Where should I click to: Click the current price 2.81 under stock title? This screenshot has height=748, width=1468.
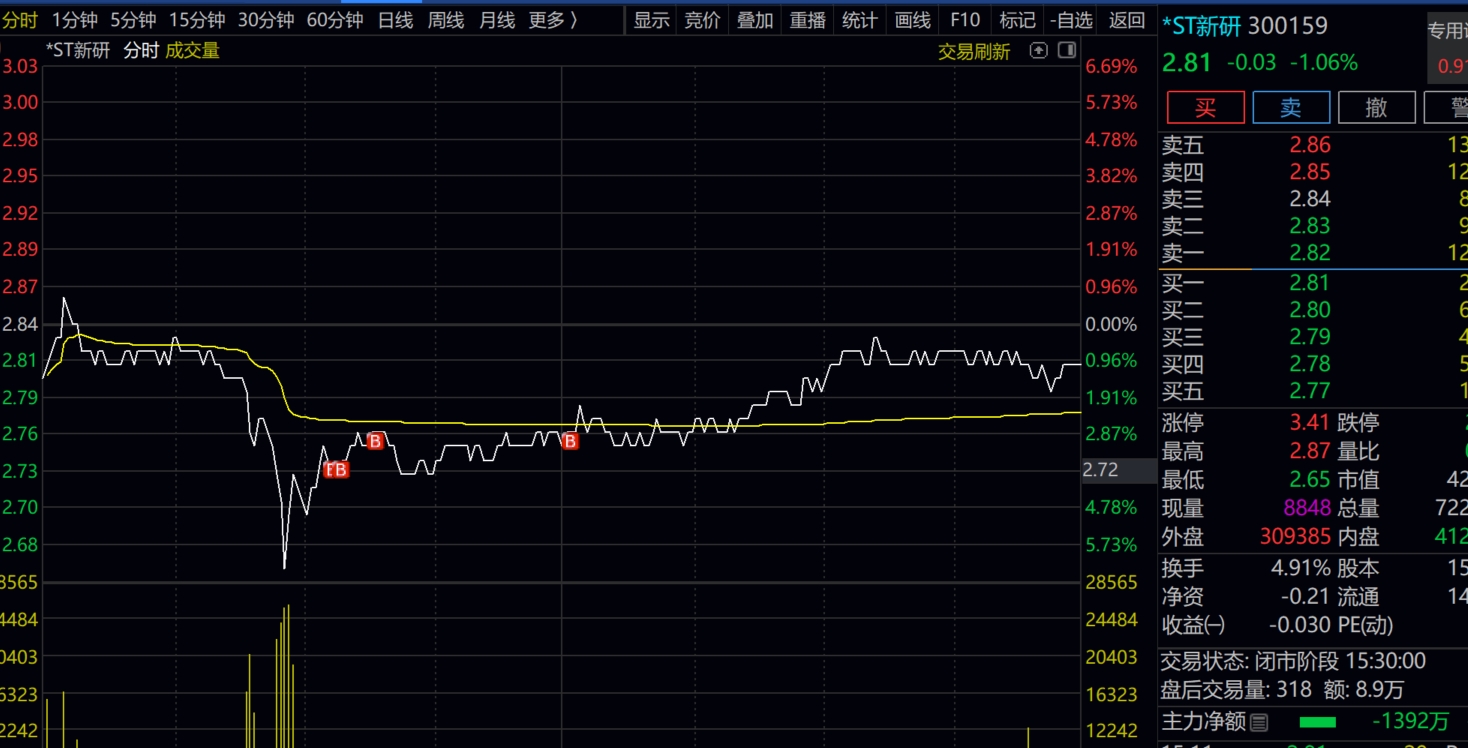(1187, 63)
